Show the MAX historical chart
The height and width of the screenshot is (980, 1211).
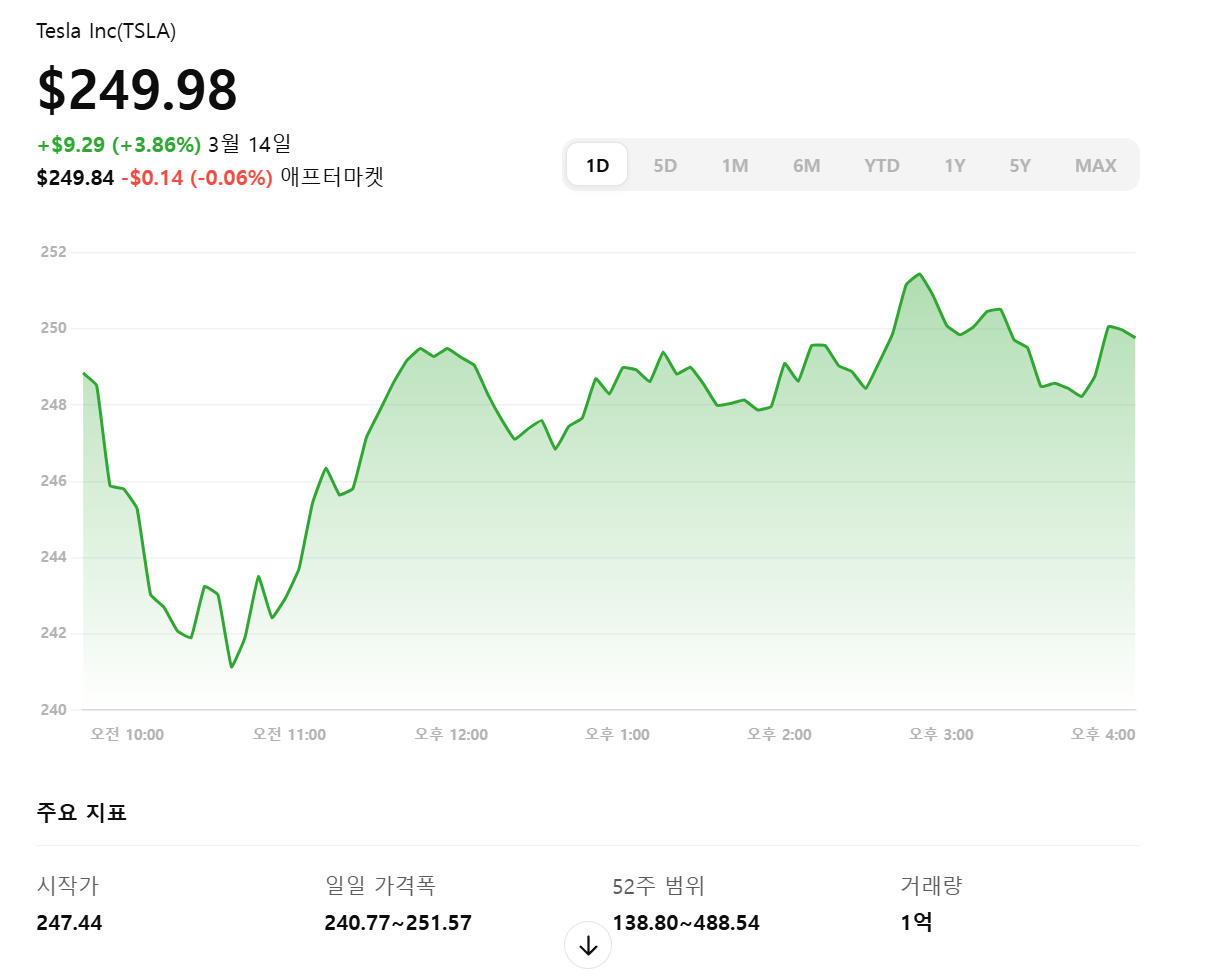[x=1095, y=165]
